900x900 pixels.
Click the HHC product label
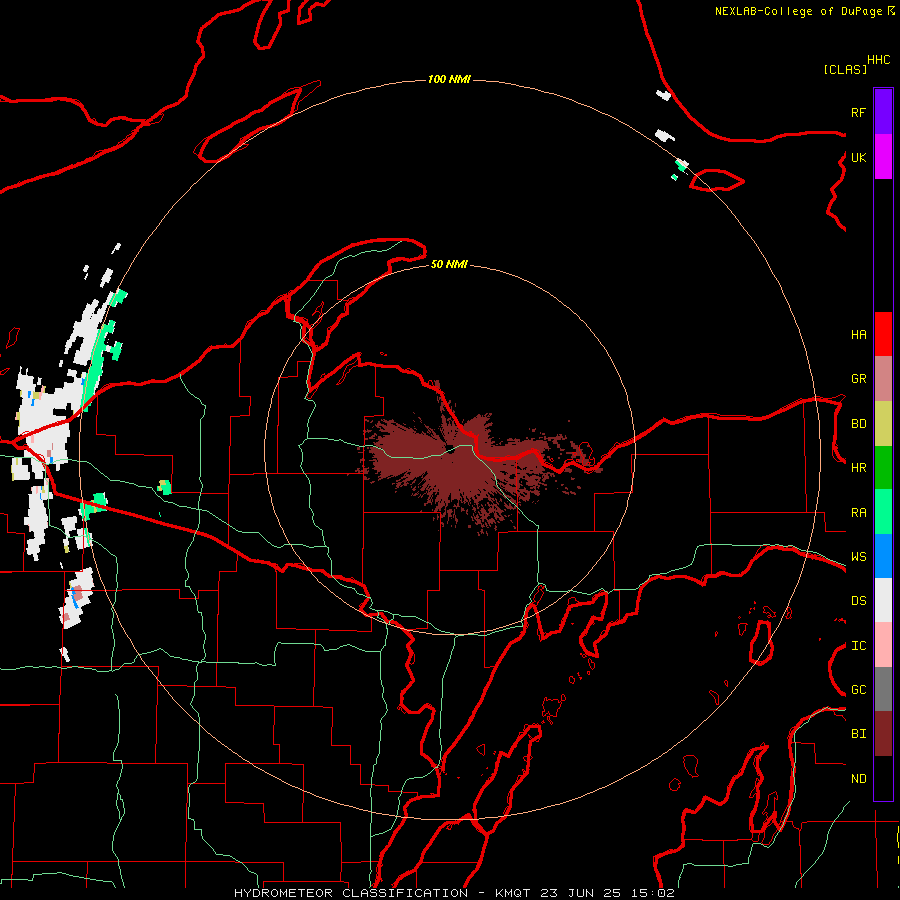[x=879, y=60]
